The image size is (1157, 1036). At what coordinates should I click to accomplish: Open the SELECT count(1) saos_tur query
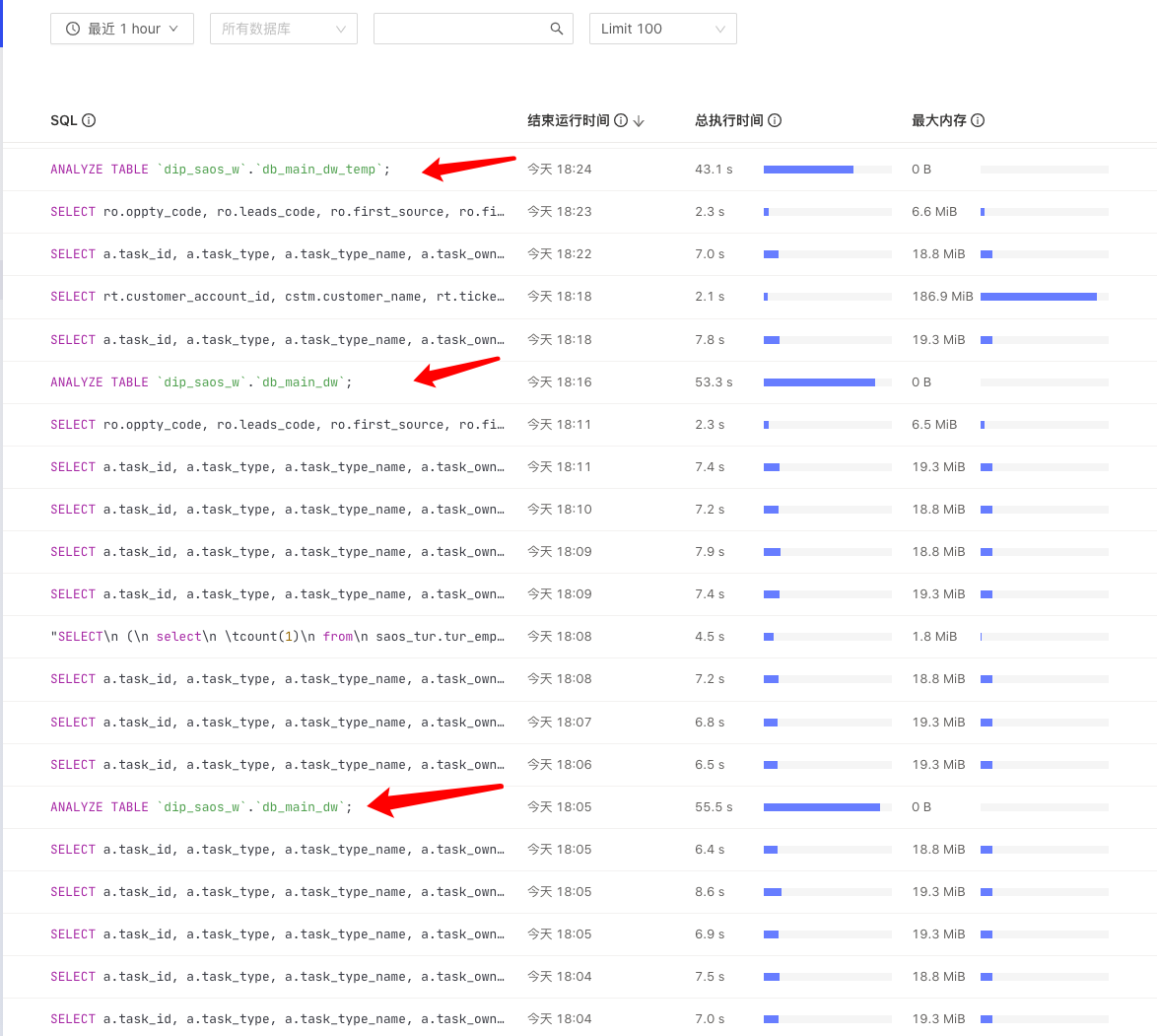[x=277, y=637]
